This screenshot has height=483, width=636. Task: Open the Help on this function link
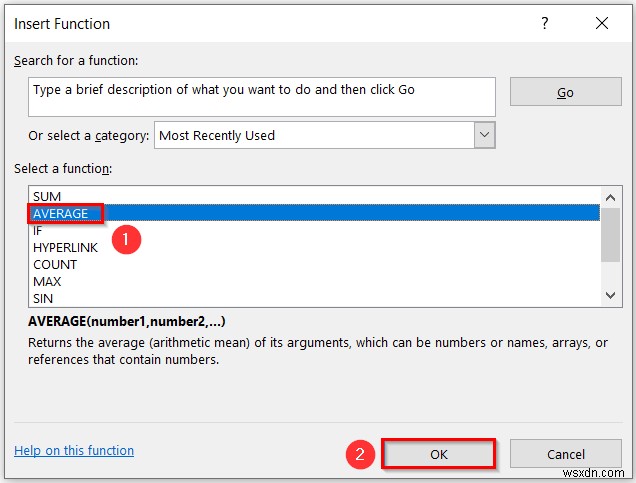[x=74, y=451]
